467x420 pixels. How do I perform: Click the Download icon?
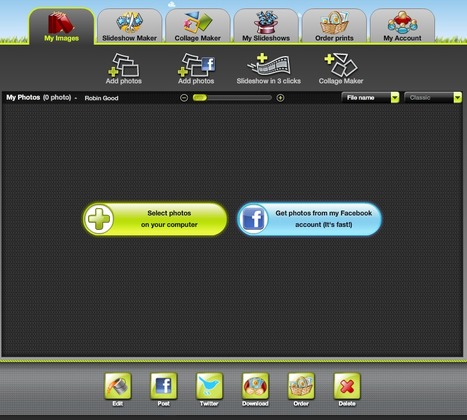pyautogui.click(x=255, y=386)
